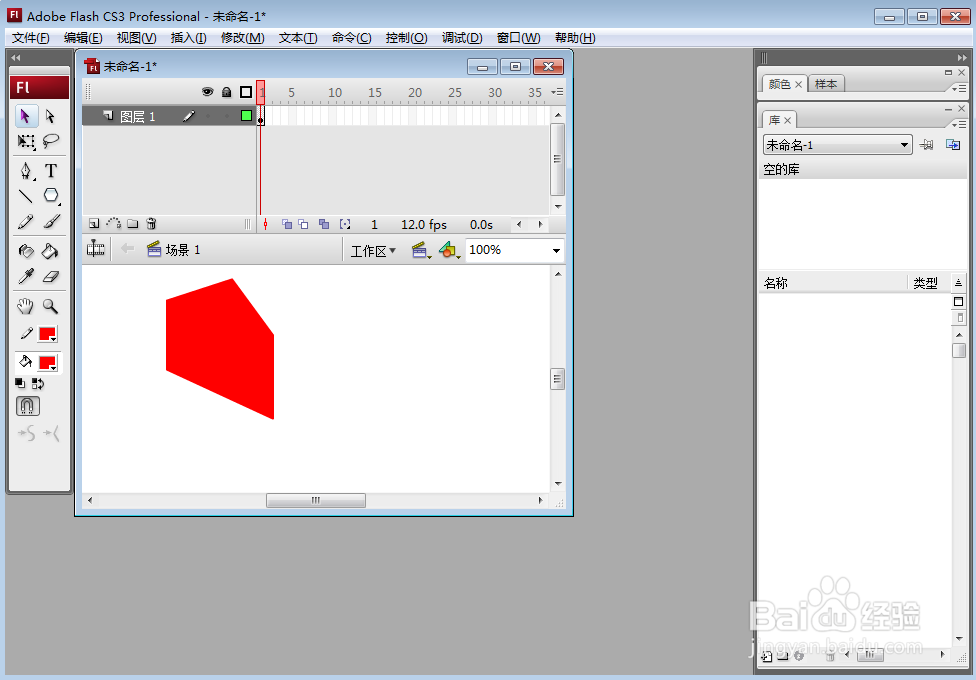Select the Brush tool
976x680 pixels.
(51, 222)
